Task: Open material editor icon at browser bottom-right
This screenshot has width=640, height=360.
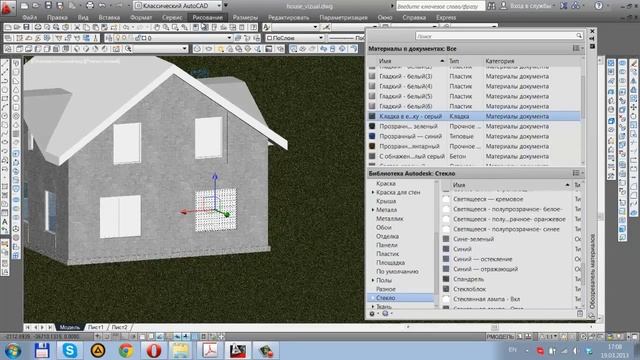Action: click(x=580, y=313)
